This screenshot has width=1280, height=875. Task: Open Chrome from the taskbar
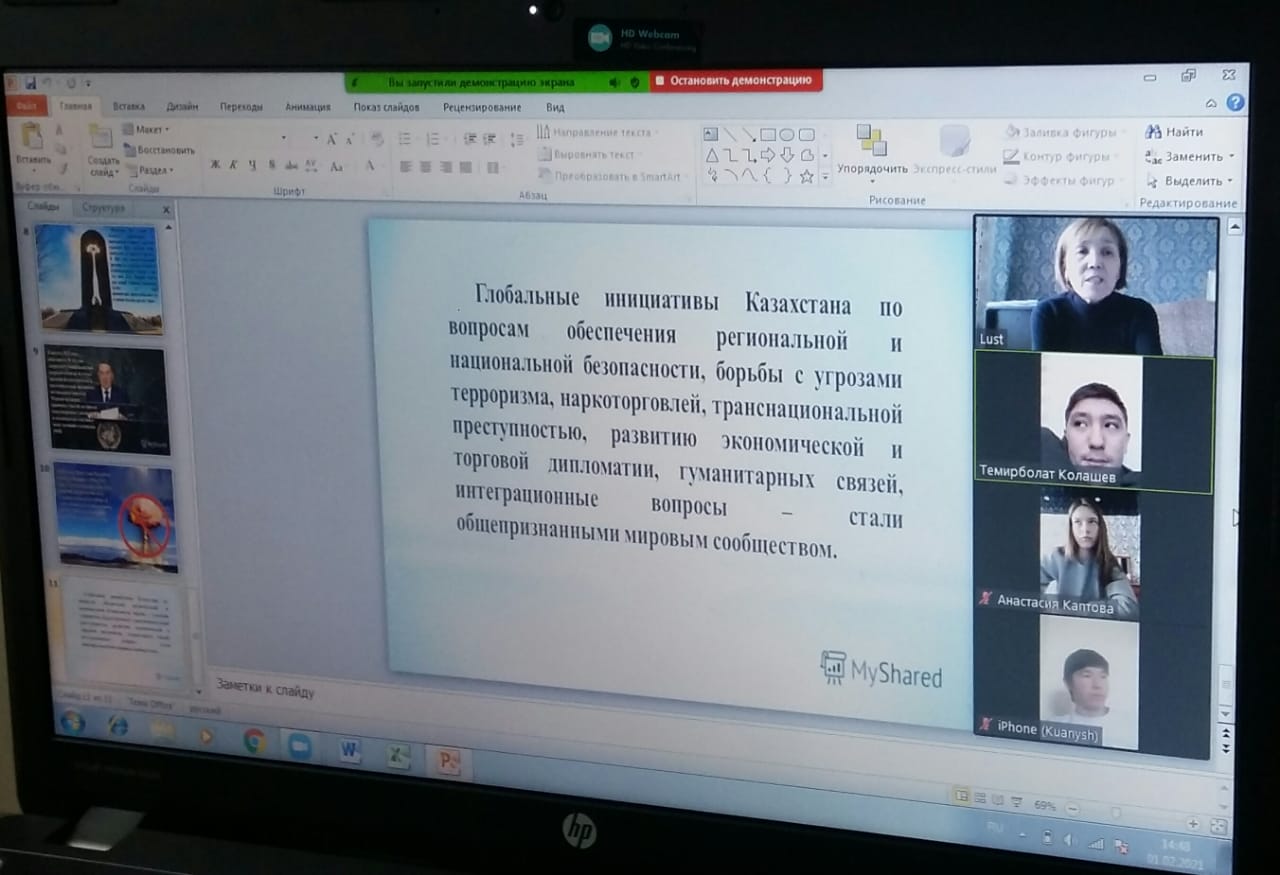(254, 741)
